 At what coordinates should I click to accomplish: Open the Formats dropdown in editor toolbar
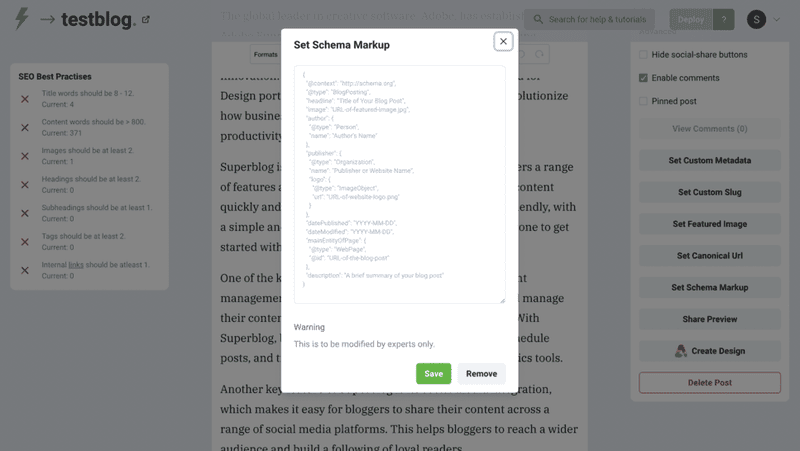pos(266,54)
